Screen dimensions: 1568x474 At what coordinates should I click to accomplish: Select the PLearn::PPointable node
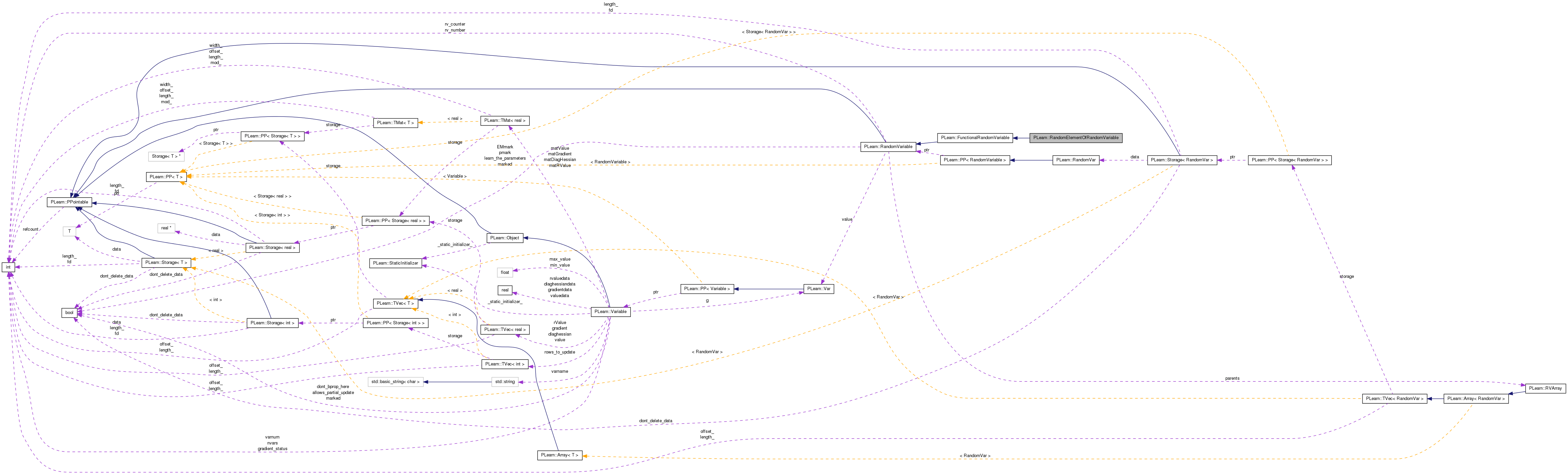pos(69,202)
